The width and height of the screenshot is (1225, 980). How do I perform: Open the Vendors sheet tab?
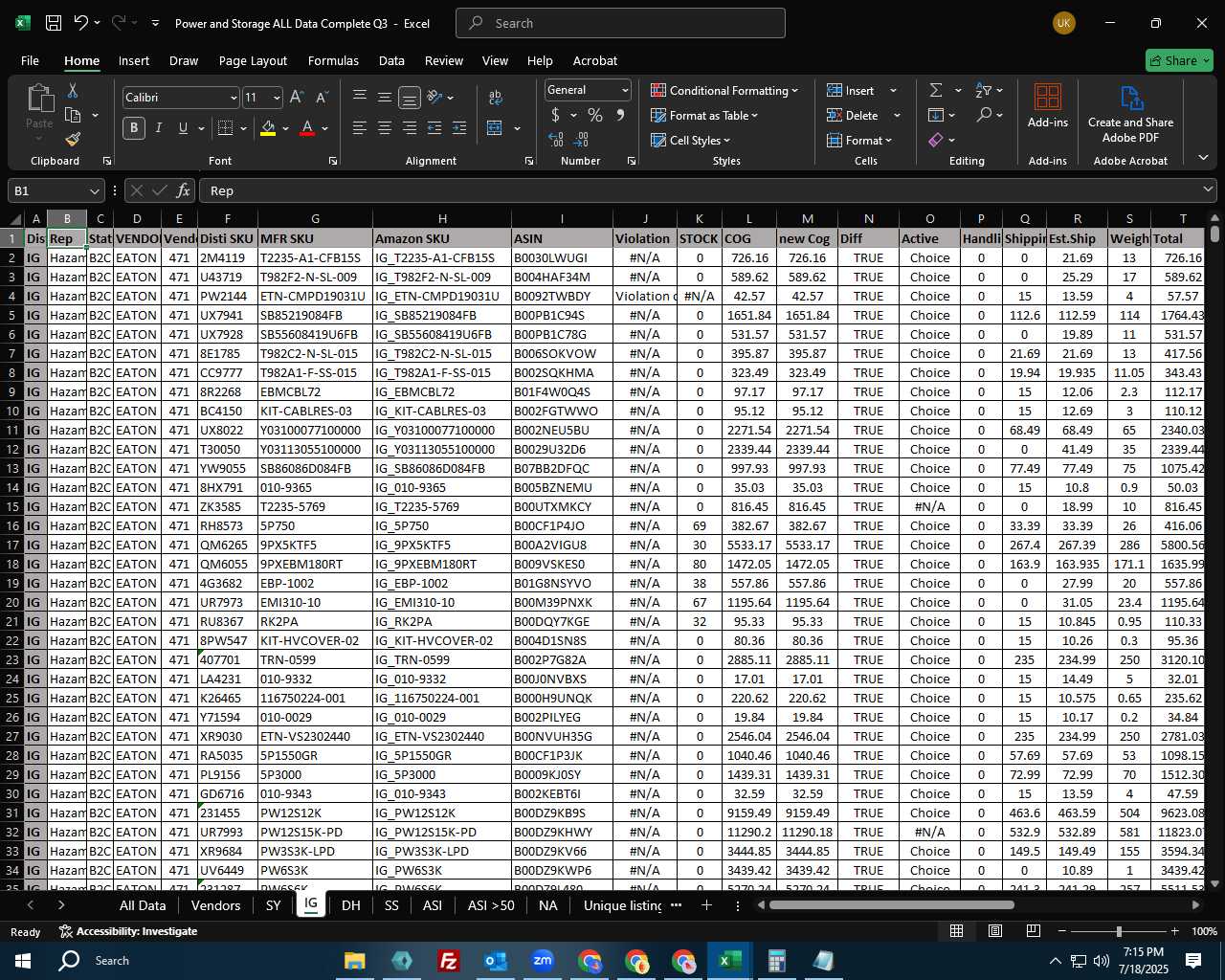(x=215, y=905)
